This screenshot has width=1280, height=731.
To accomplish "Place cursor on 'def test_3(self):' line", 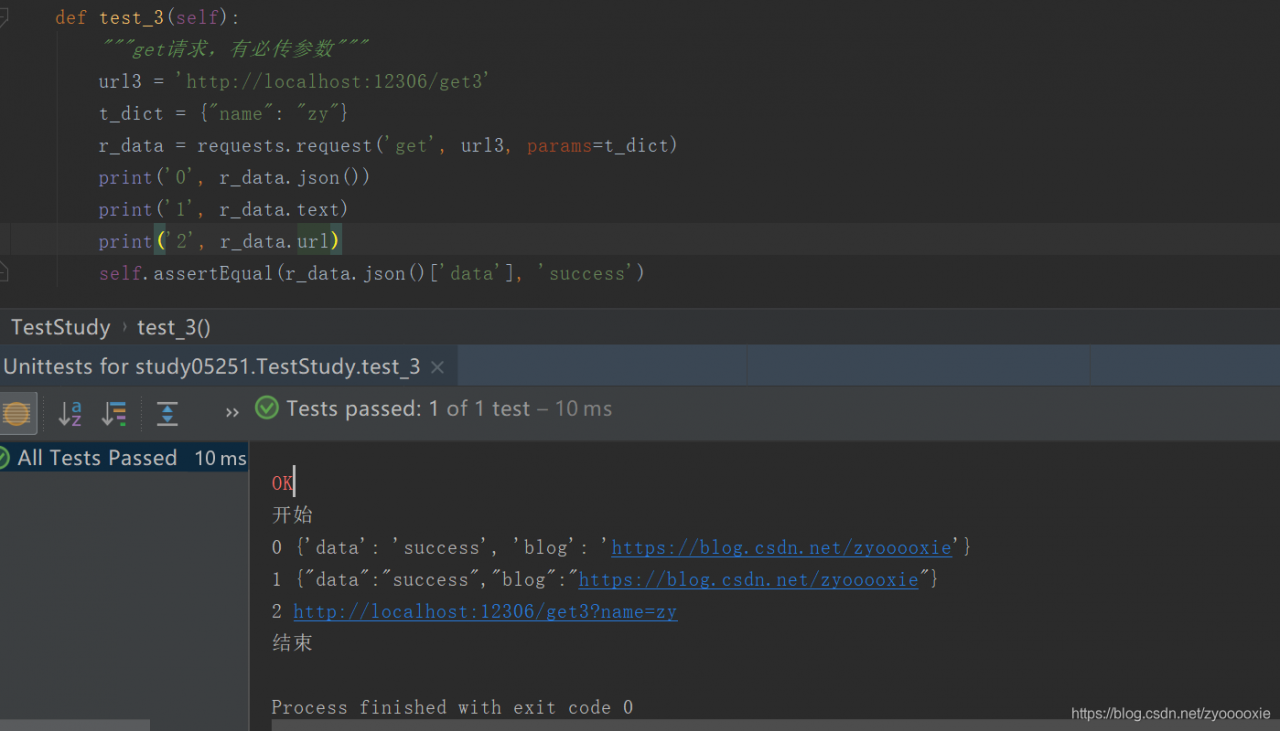I will coord(148,18).
